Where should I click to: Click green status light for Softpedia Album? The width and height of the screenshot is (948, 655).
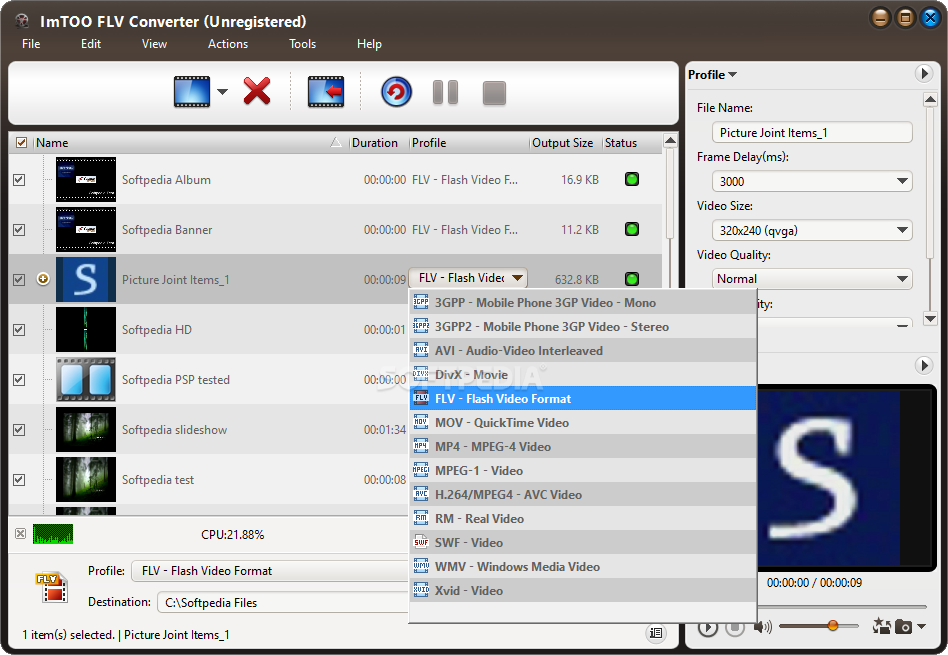[x=632, y=179]
